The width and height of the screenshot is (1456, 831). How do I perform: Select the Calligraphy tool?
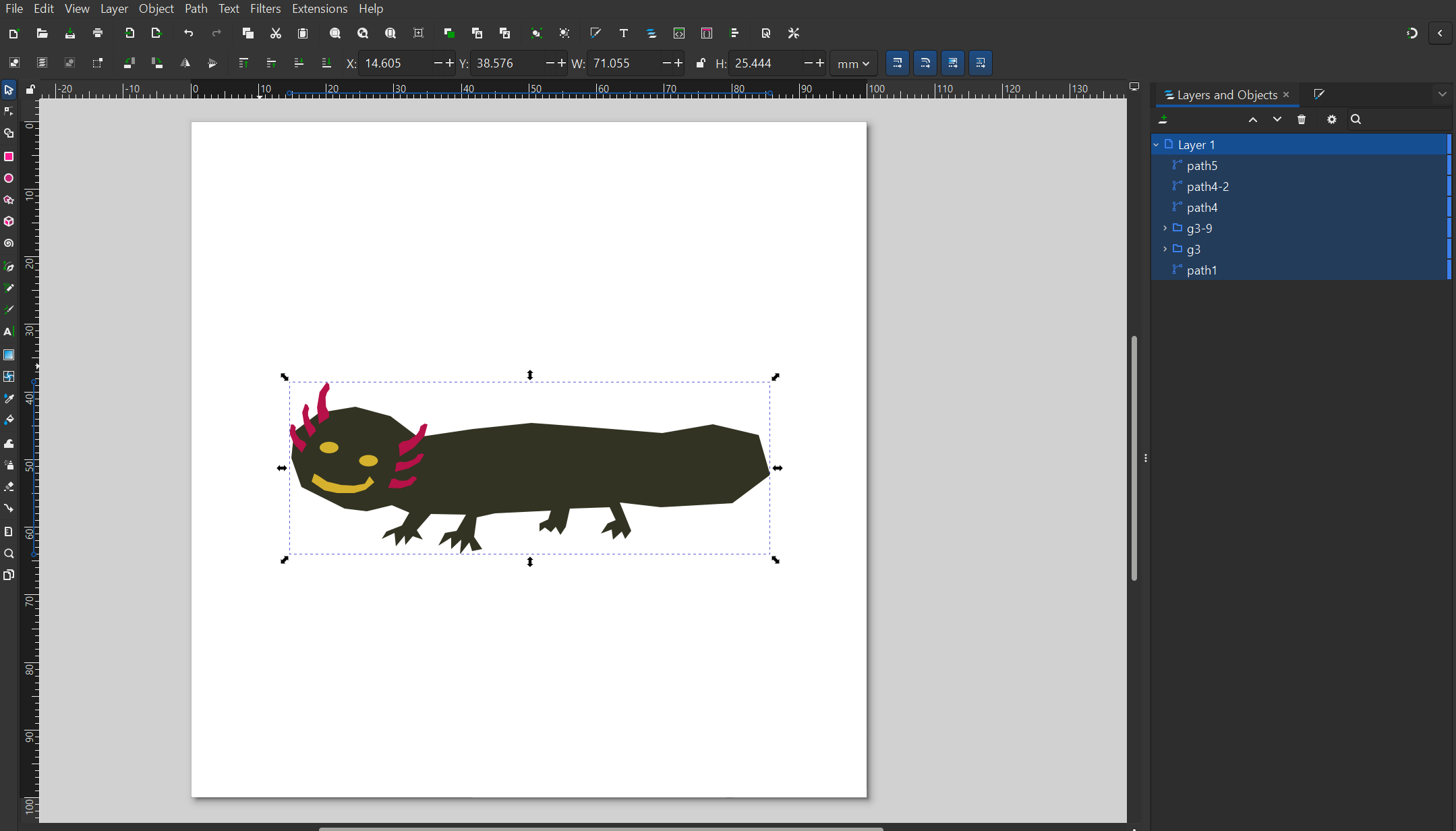(x=9, y=310)
